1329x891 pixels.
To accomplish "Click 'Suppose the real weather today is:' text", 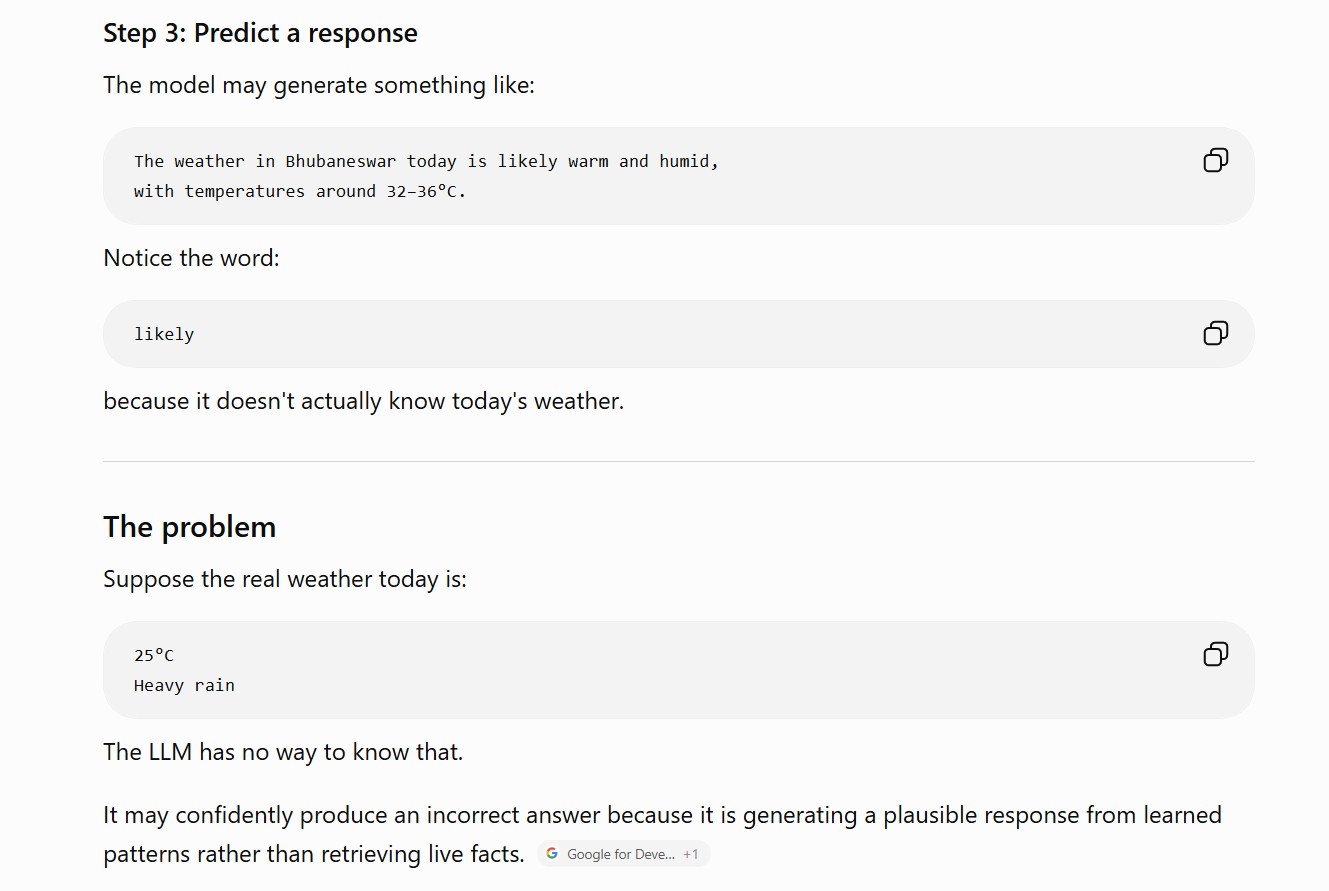I will pos(285,579).
